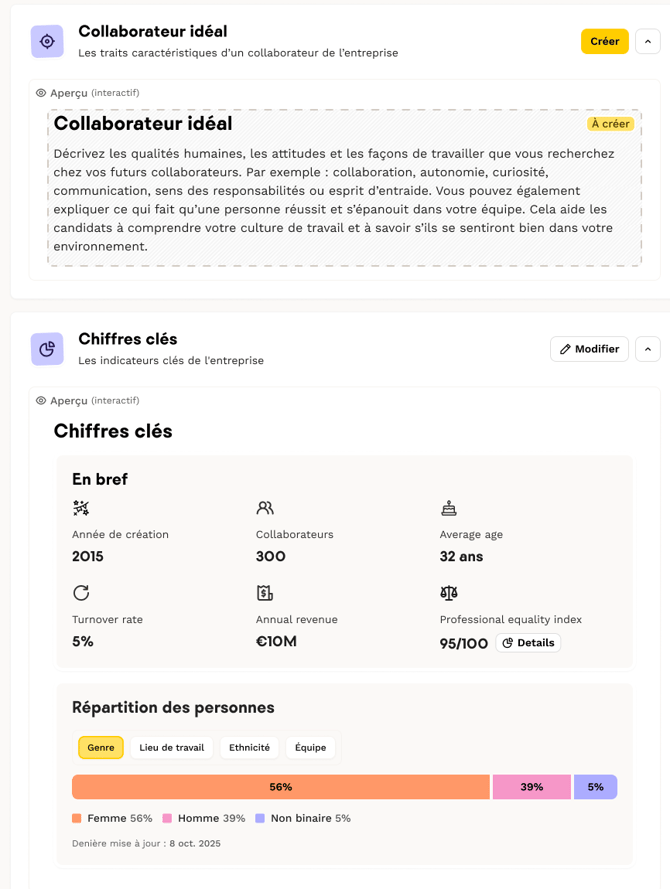Click the eye icon next to Aperçu in Chiffres clés
This screenshot has height=889, width=670.
coord(41,401)
